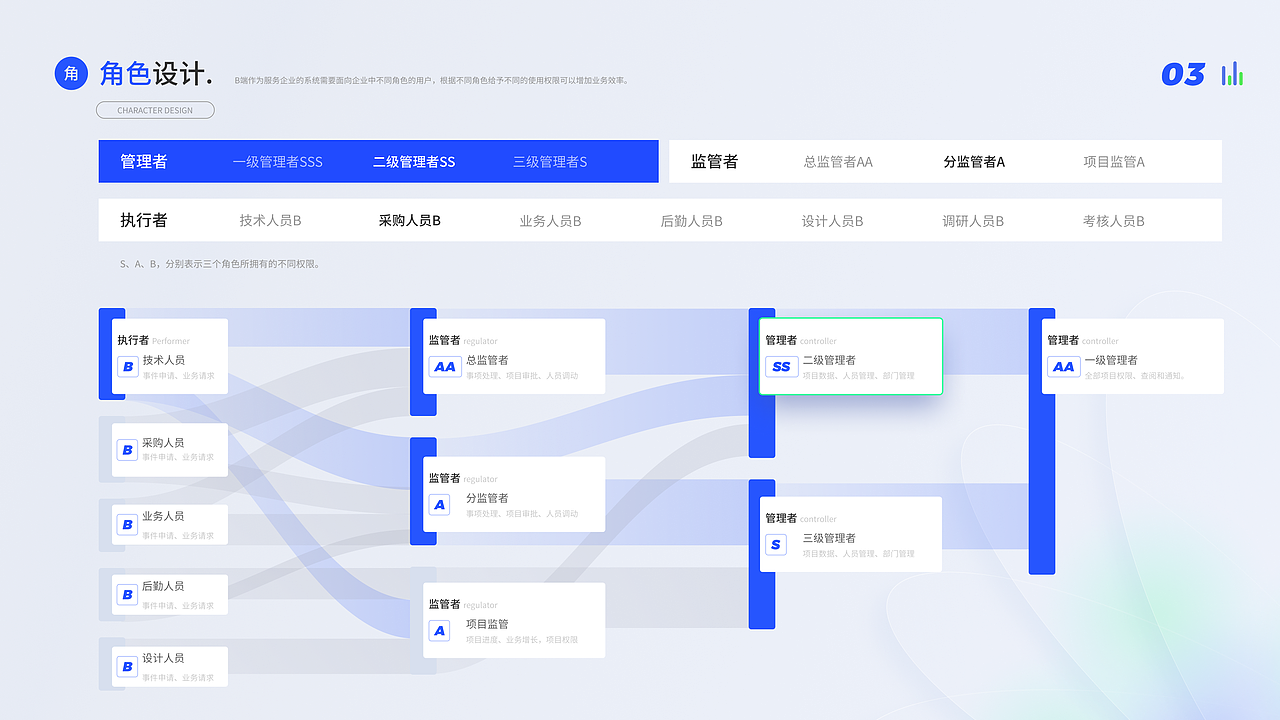The width and height of the screenshot is (1280, 720).
Task: Select the B badge on the 技术人员 card
Action: (127, 366)
